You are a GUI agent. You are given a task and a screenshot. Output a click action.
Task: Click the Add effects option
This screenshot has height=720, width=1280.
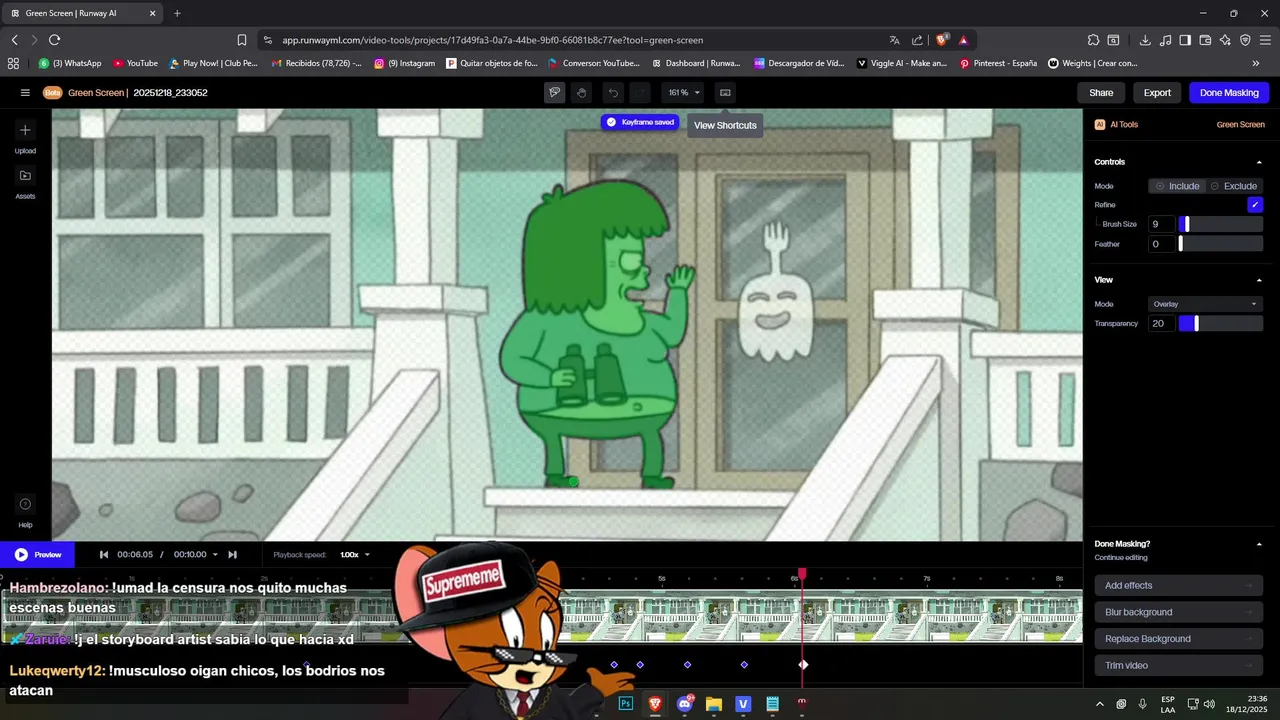point(1178,586)
